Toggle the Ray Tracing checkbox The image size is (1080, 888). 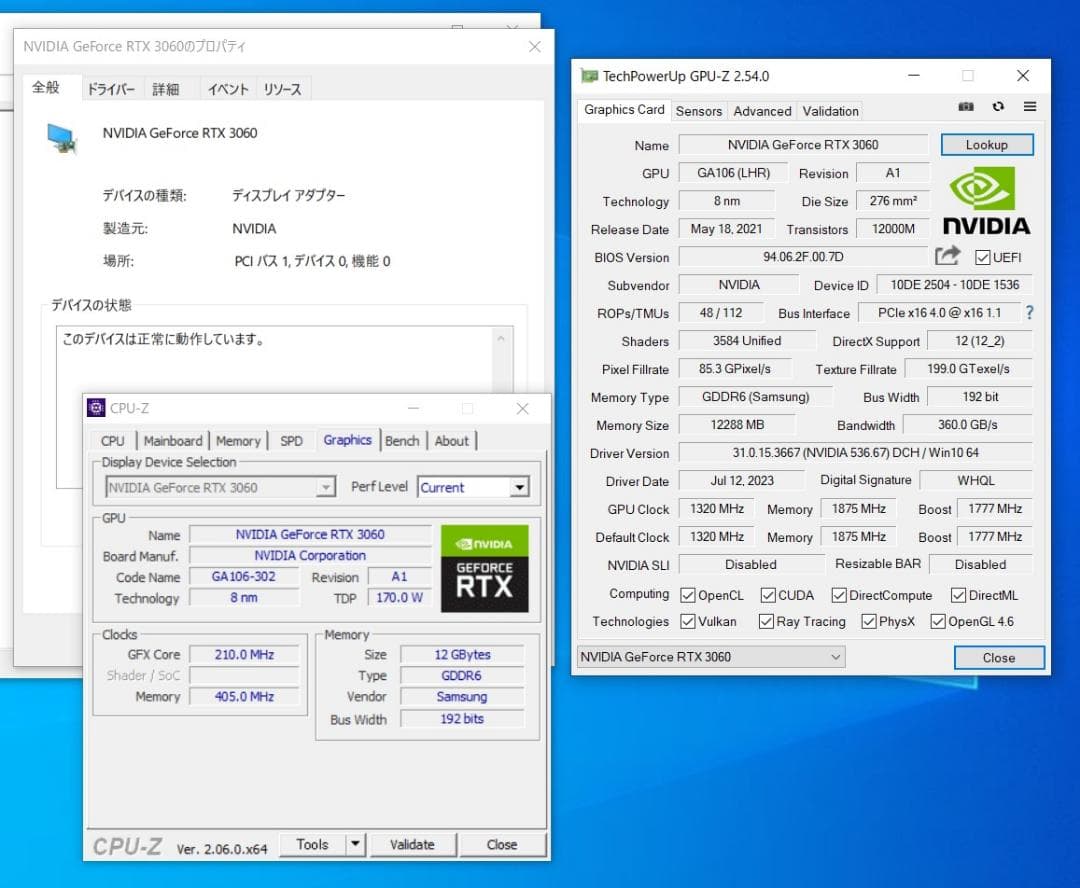[x=766, y=621]
